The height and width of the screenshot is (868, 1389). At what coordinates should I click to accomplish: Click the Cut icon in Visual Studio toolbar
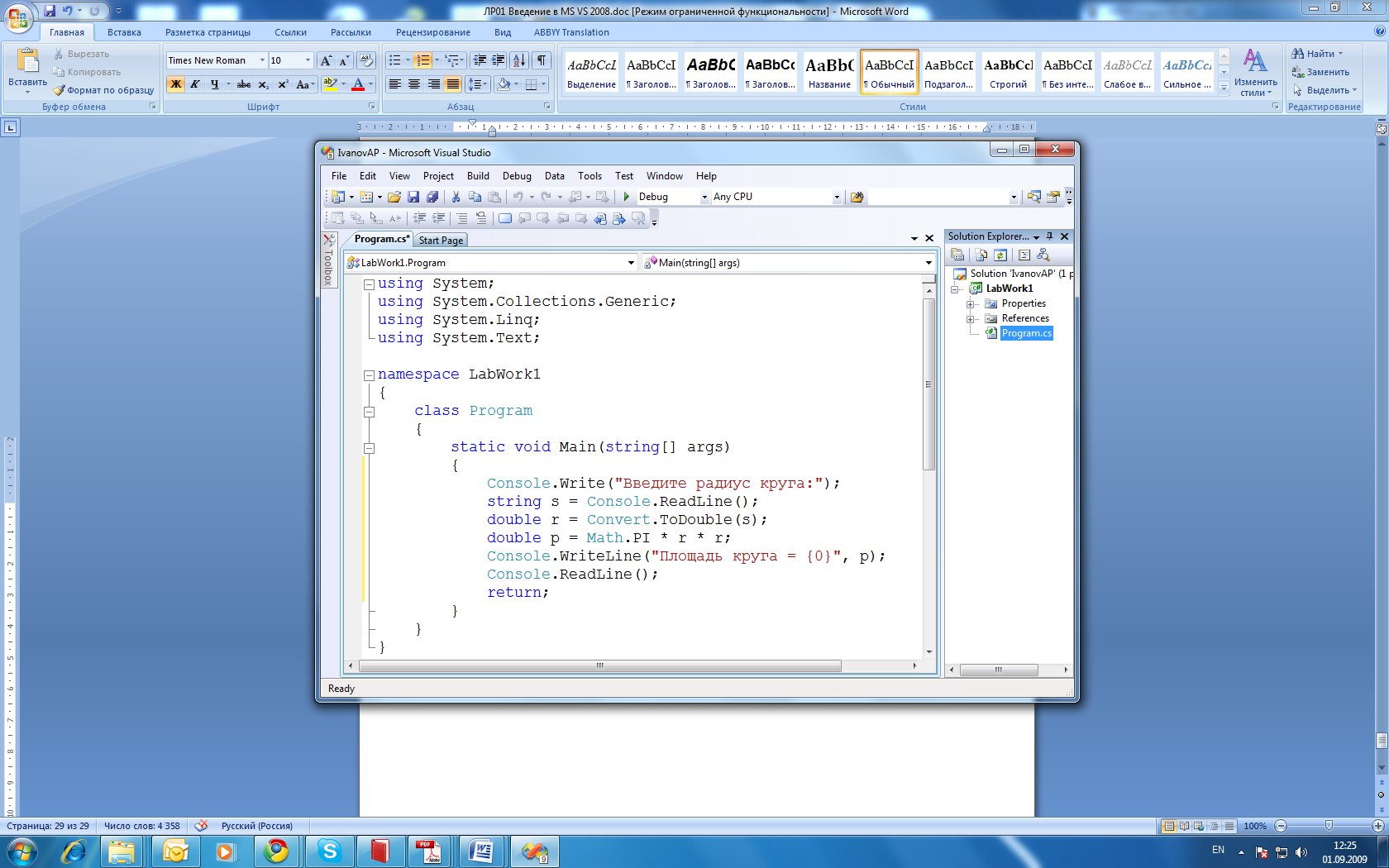point(456,197)
